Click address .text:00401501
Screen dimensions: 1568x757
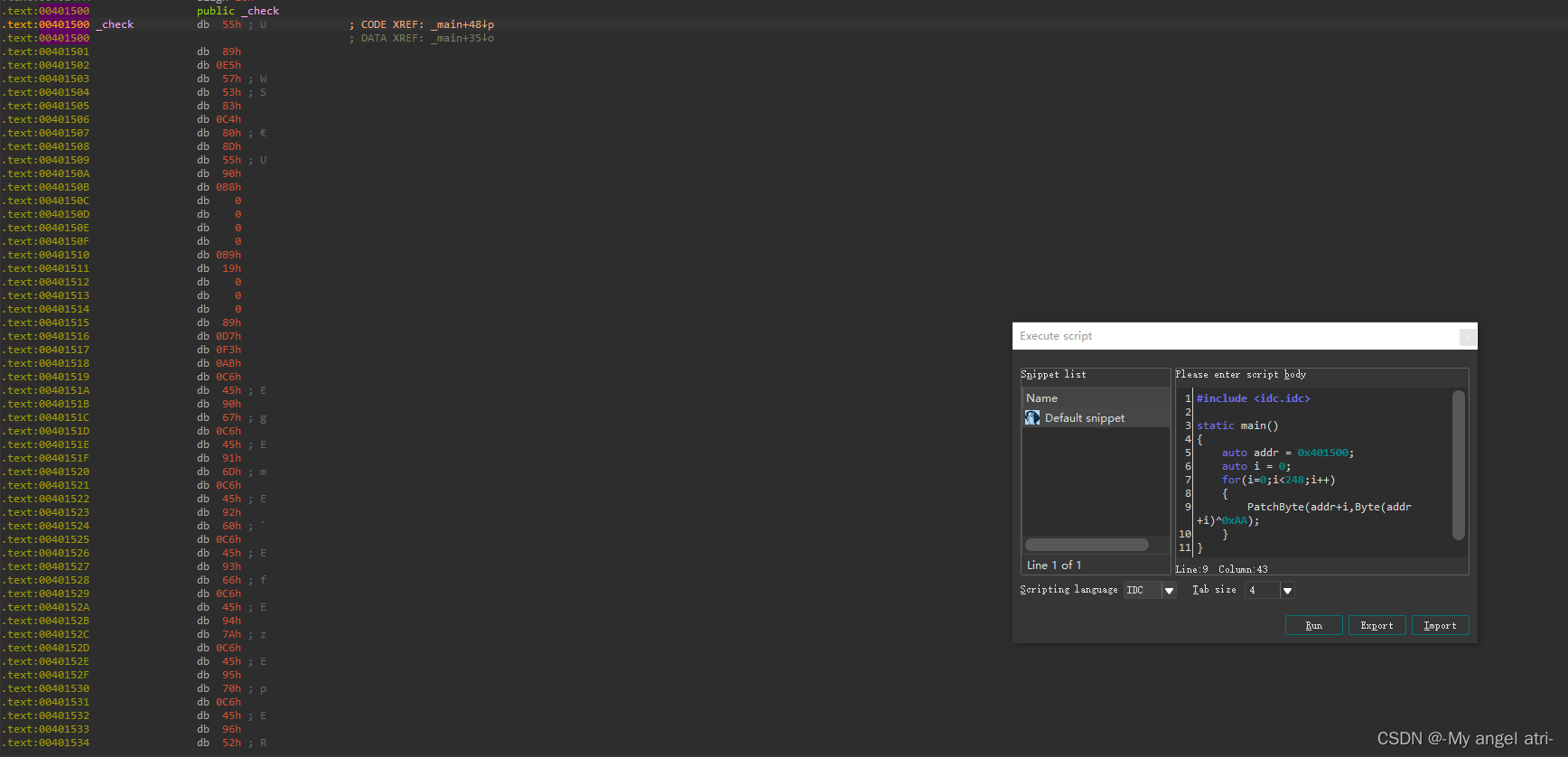(x=45, y=51)
